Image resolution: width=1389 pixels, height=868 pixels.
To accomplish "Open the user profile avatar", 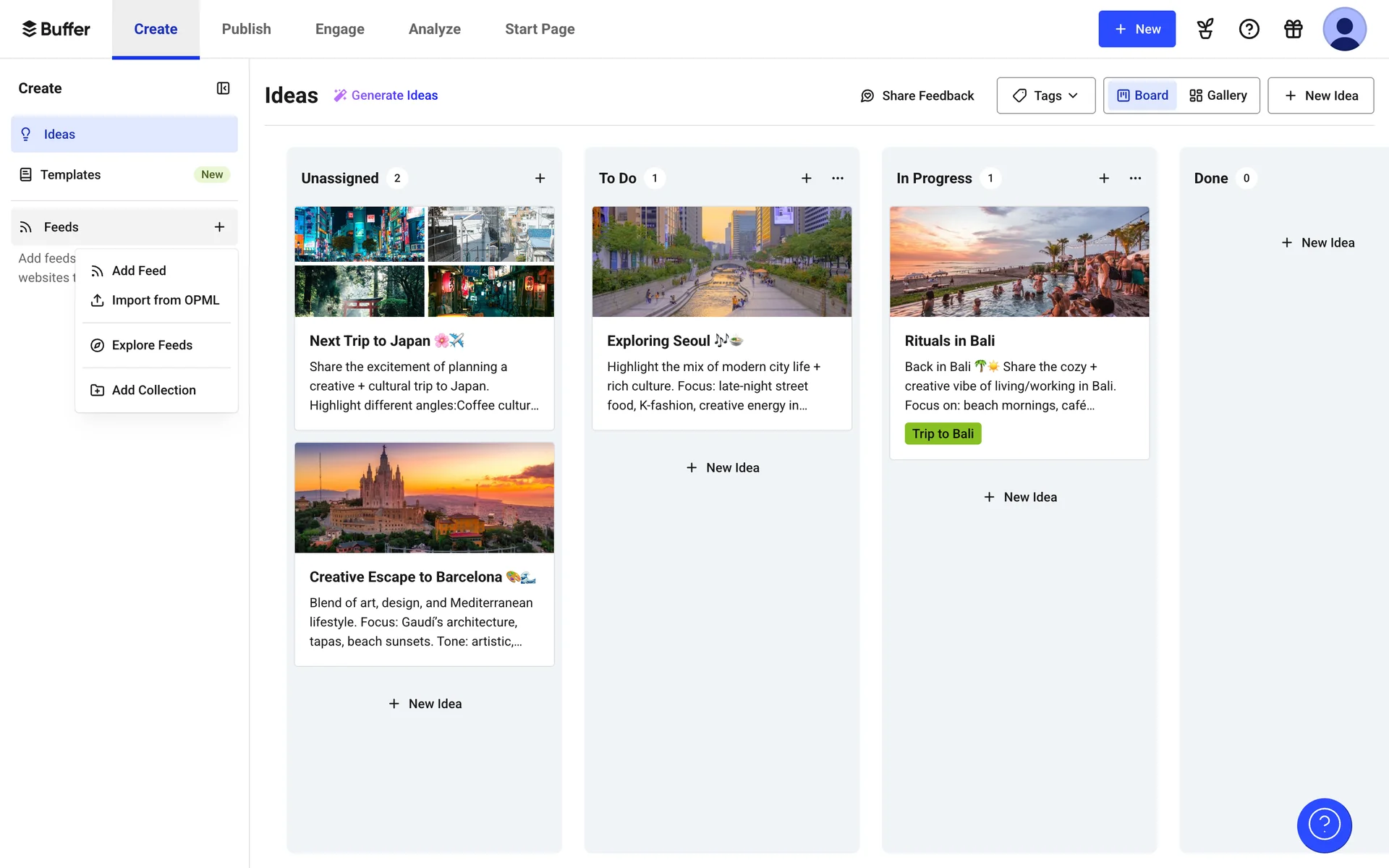I will click(x=1343, y=29).
